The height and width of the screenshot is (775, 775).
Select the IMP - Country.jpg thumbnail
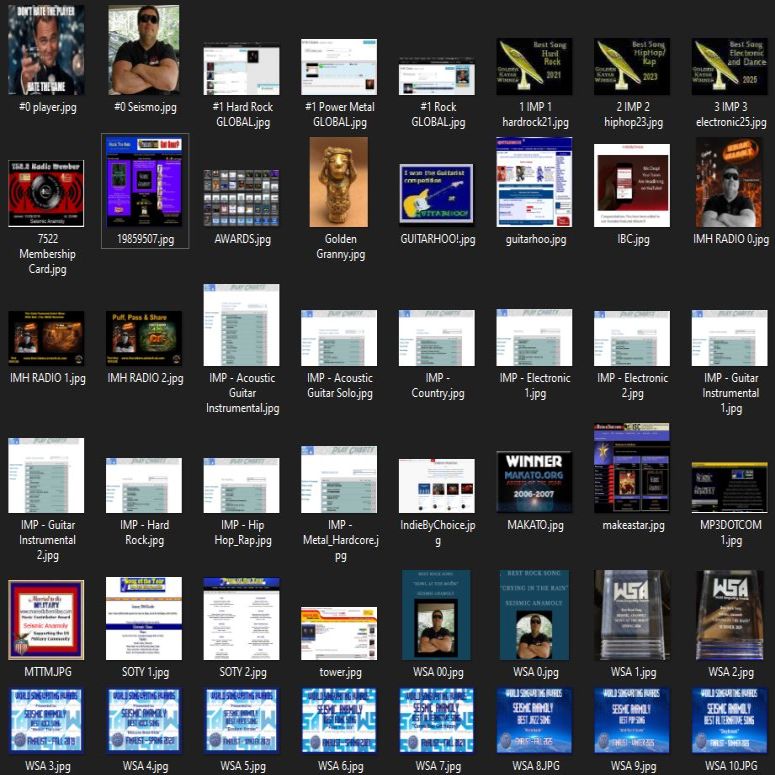pos(437,338)
